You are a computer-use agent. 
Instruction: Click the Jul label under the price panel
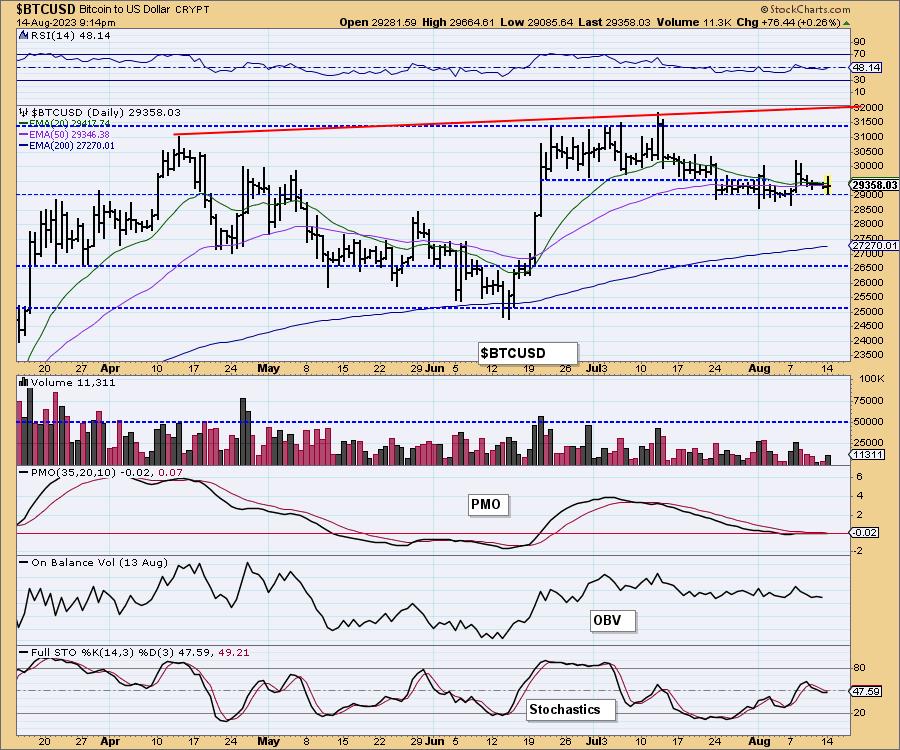595,368
